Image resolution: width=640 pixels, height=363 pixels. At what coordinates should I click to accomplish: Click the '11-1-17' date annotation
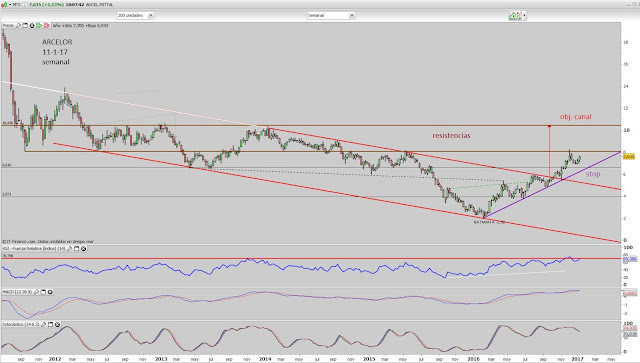coord(55,52)
